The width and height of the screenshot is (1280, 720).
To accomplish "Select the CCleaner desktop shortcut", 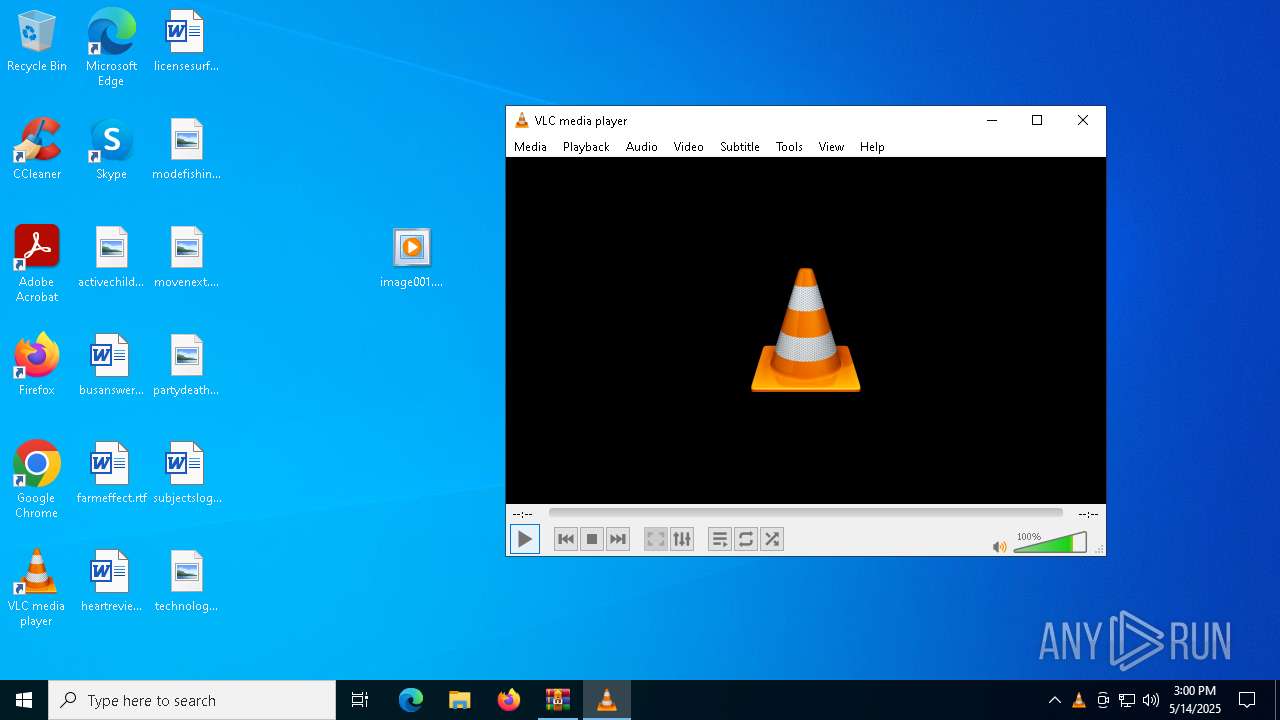I will pos(37,150).
